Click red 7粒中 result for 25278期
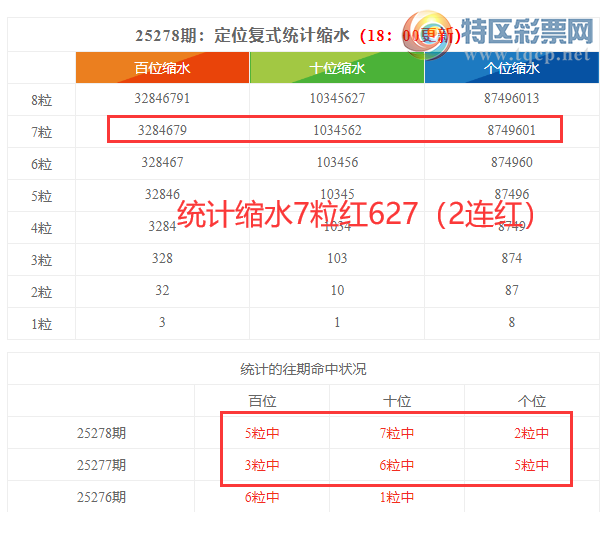603x546 pixels. point(397,434)
